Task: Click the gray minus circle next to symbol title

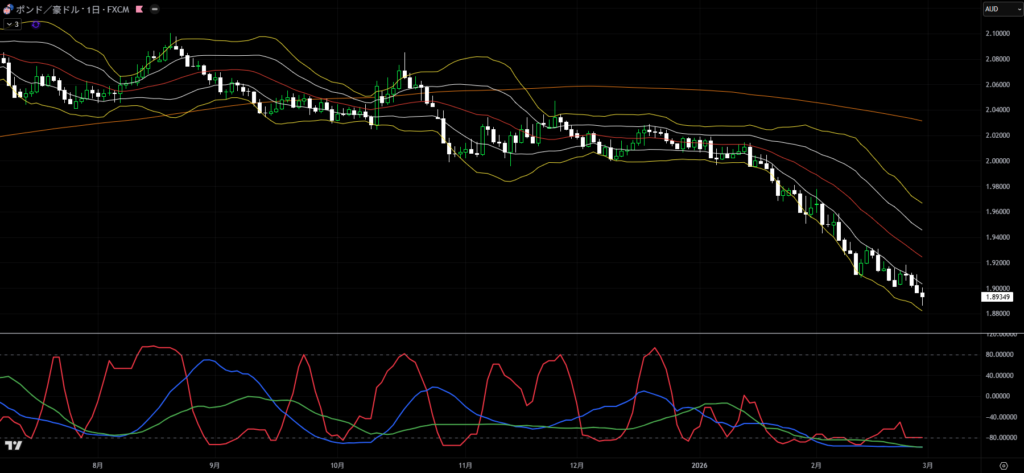Action: 153,9
